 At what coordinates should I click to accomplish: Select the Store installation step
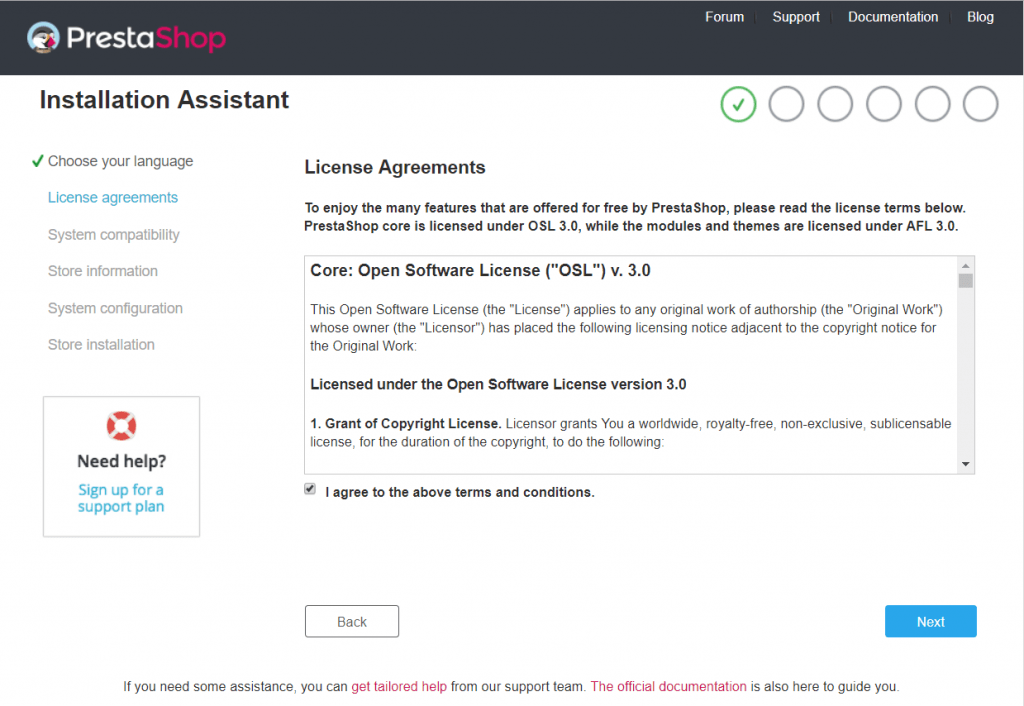pos(101,345)
